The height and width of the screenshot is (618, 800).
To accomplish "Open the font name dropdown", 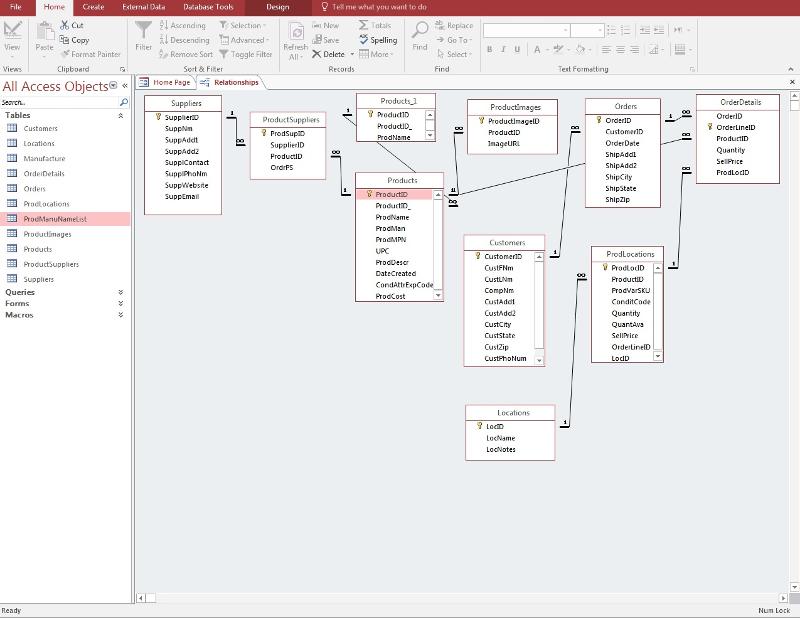I will tap(563, 31).
